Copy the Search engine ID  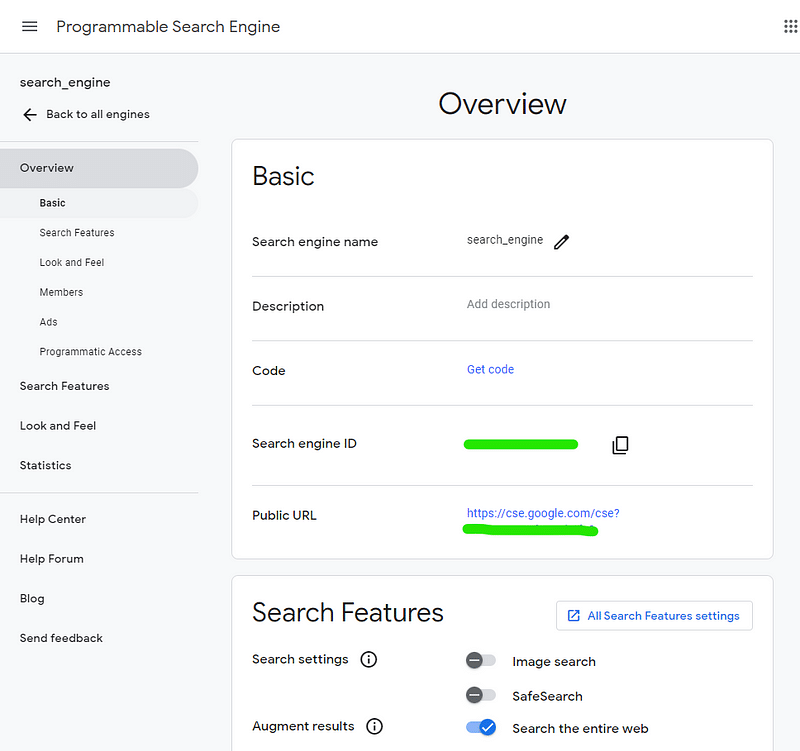620,445
